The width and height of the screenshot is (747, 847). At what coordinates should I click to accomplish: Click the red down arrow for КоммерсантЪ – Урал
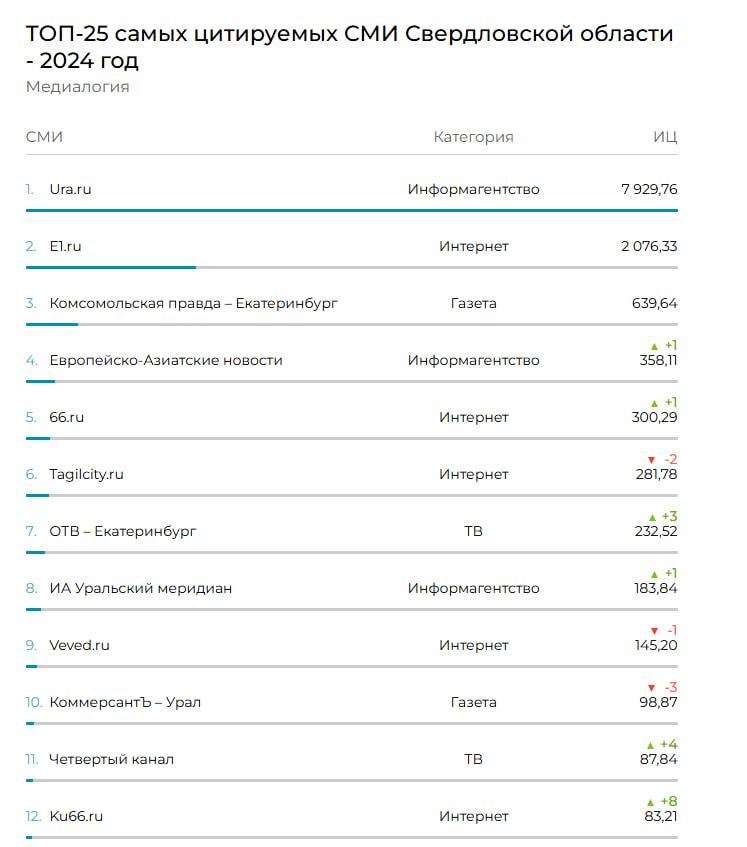[x=651, y=688]
